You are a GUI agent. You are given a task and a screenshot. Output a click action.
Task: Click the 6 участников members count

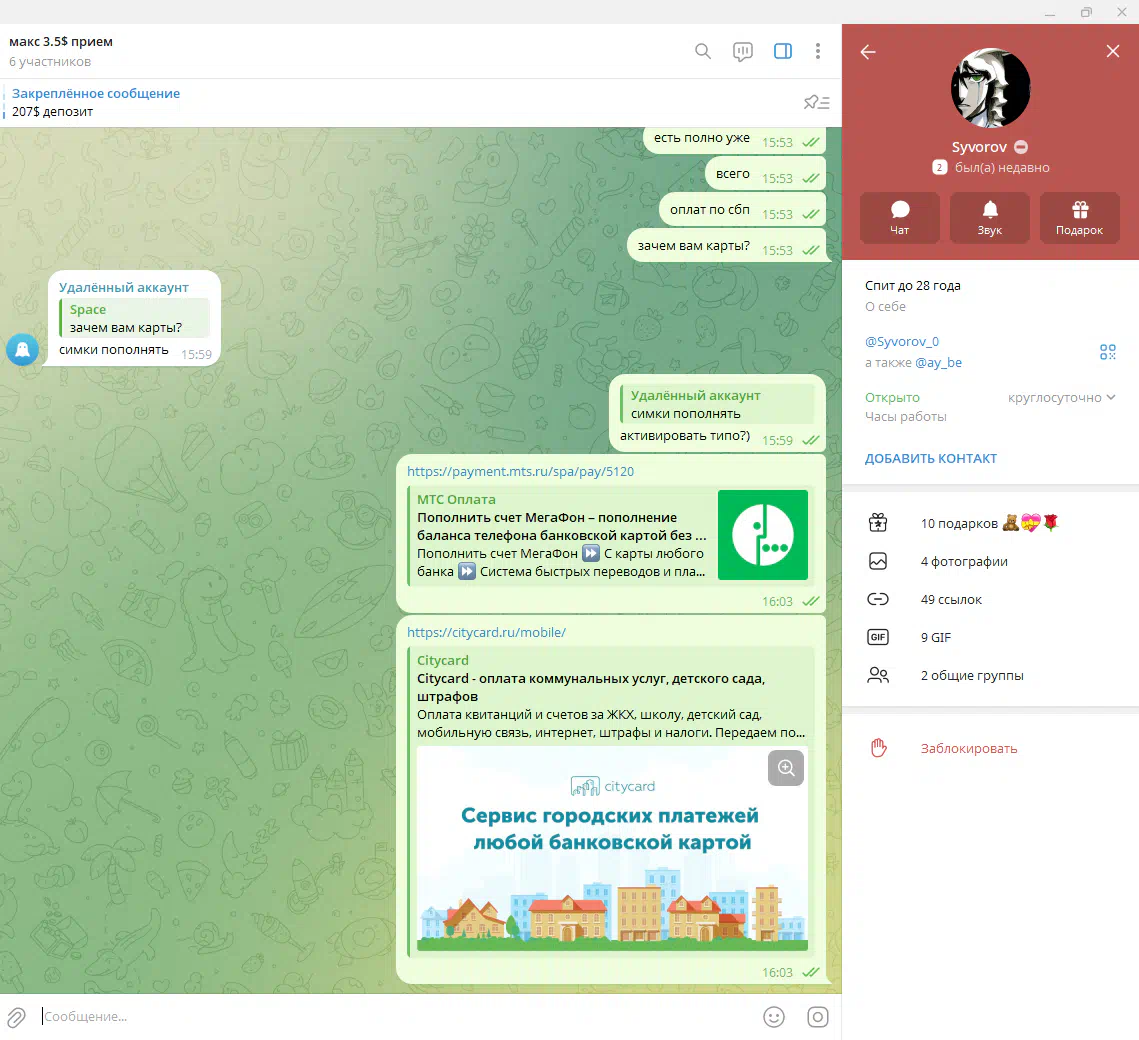point(50,62)
